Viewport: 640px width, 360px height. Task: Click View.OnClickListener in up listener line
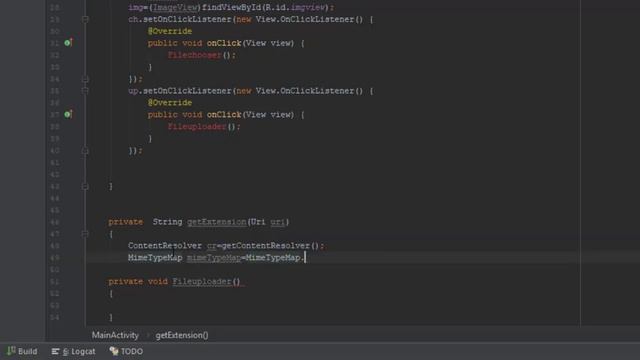click(304, 91)
